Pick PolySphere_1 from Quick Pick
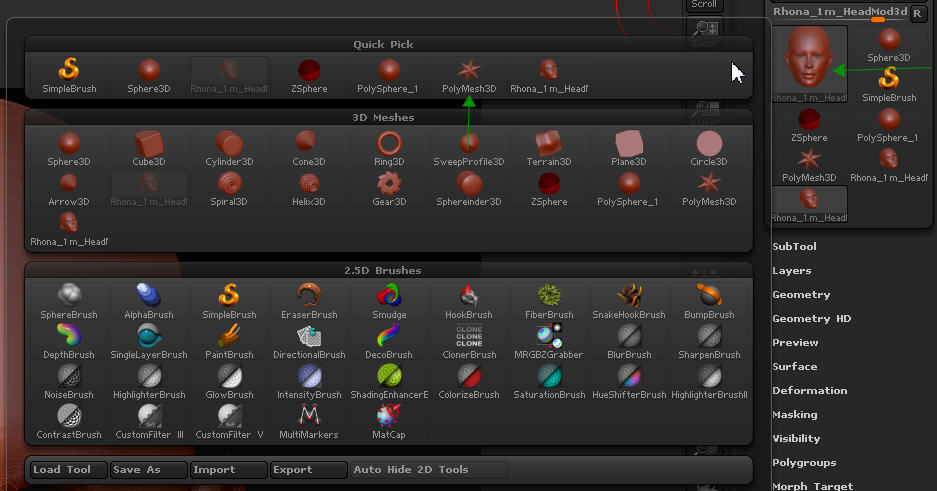 389,76
